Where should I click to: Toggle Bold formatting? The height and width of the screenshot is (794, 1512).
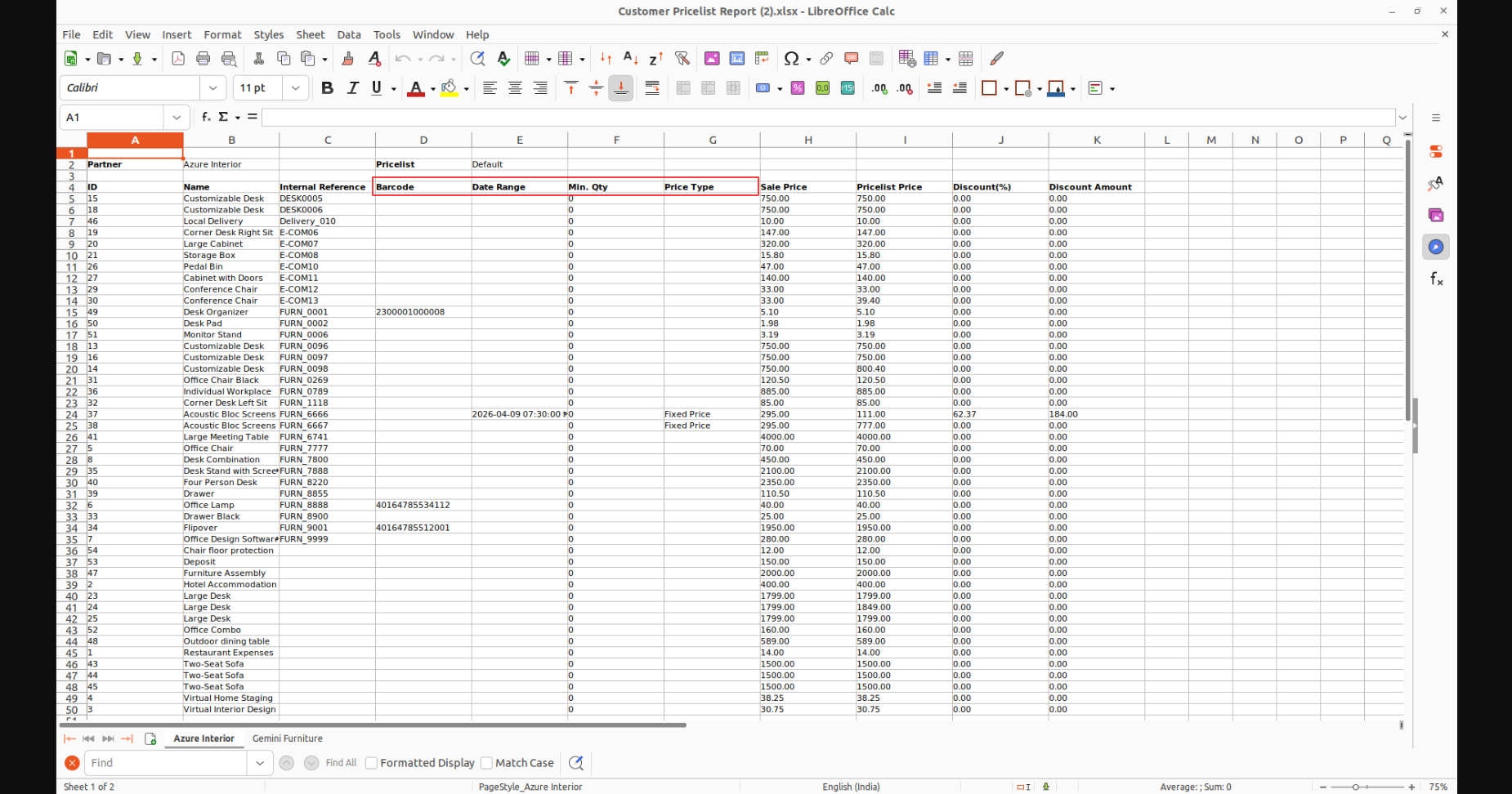[x=327, y=88]
